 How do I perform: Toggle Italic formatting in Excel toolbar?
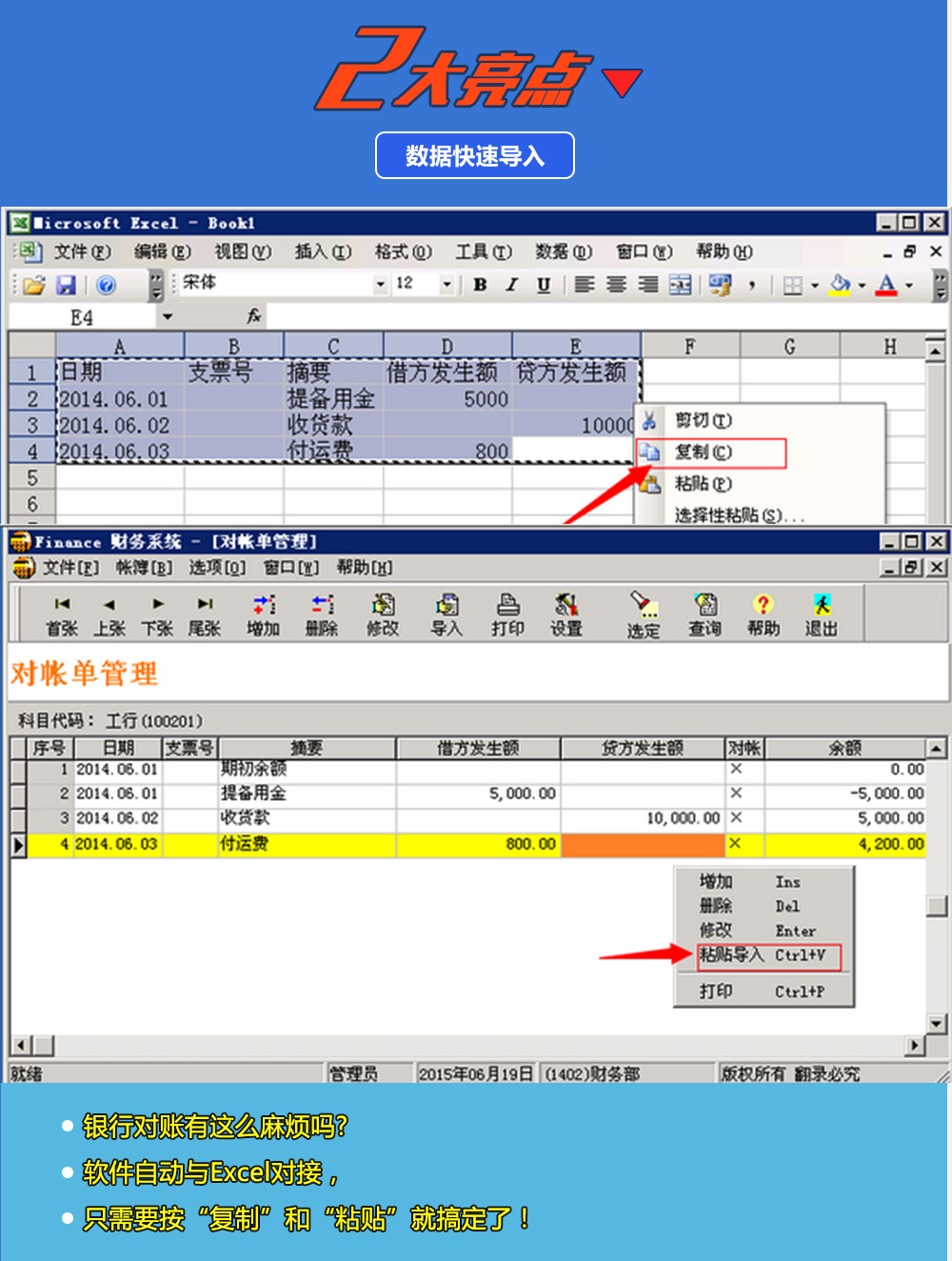512,285
